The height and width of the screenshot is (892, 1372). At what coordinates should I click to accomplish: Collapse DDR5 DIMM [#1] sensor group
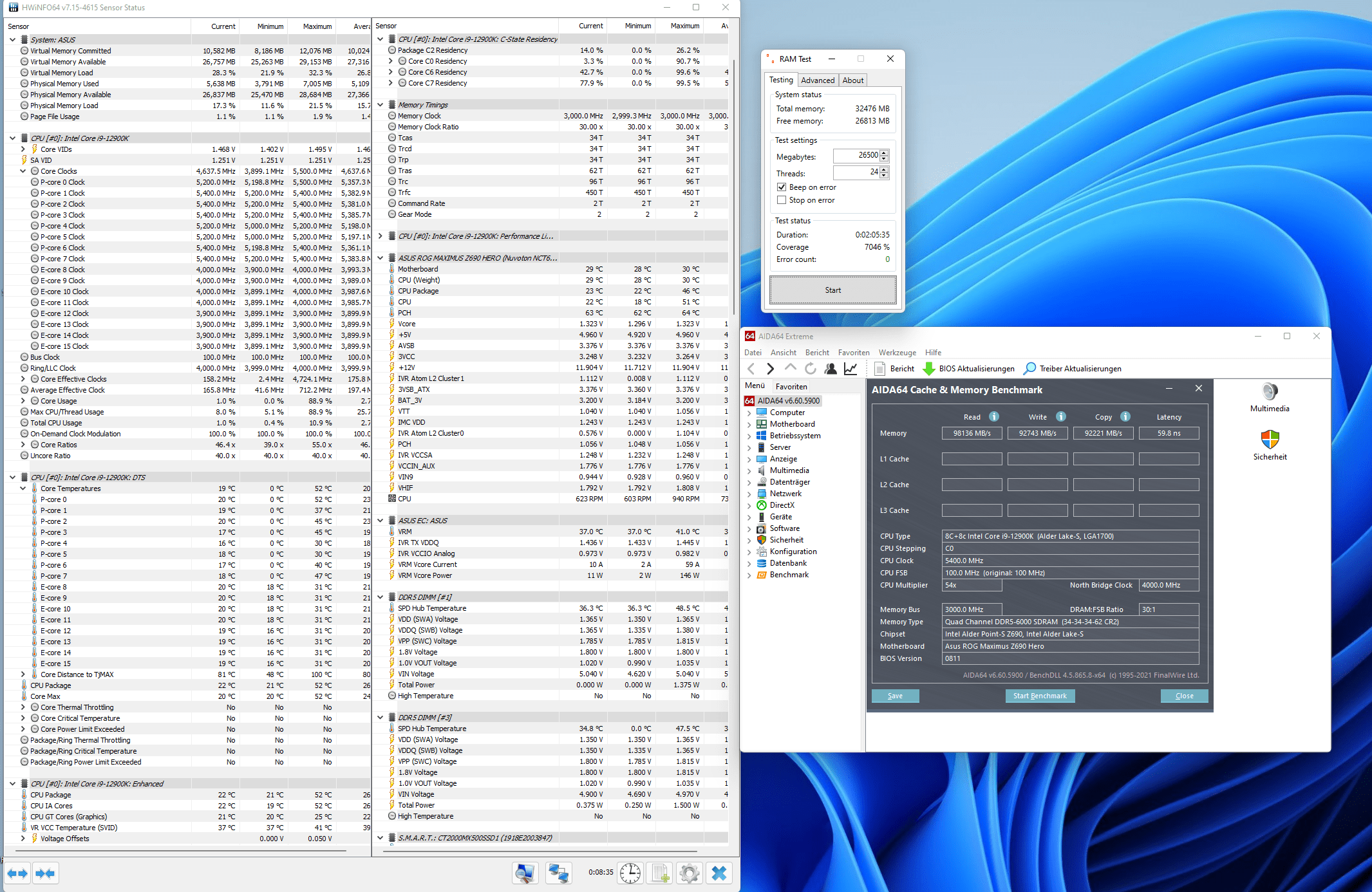(x=381, y=597)
